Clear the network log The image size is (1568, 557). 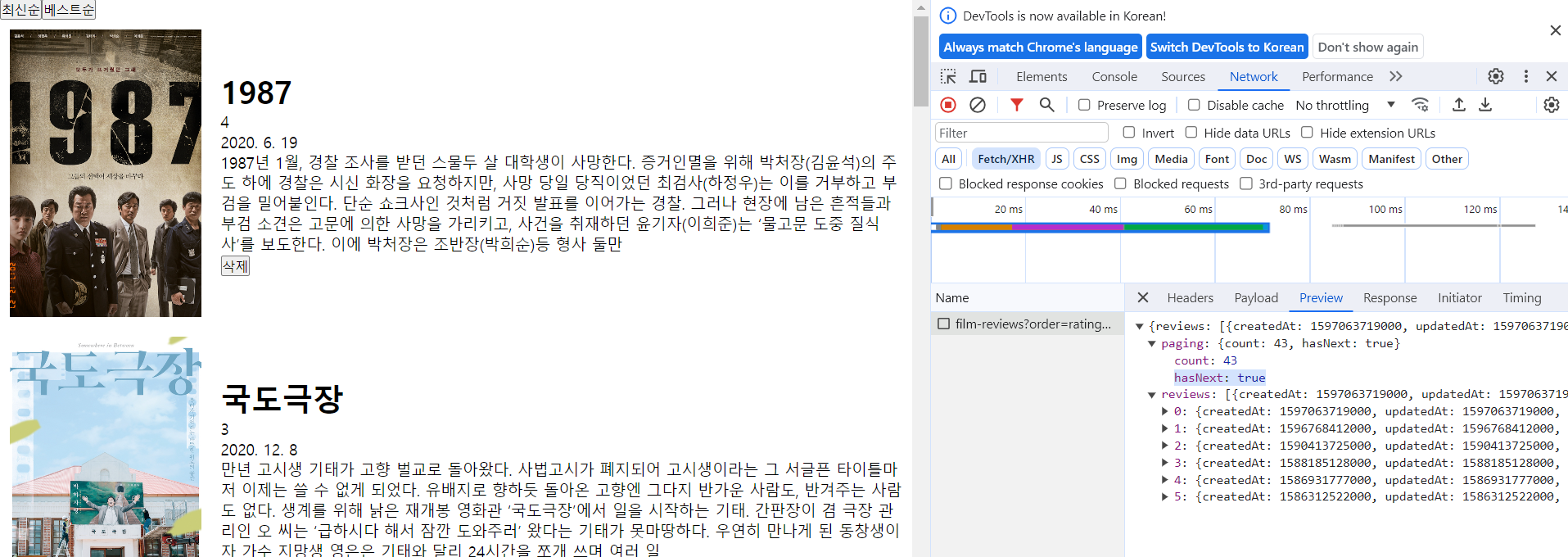pos(978,105)
